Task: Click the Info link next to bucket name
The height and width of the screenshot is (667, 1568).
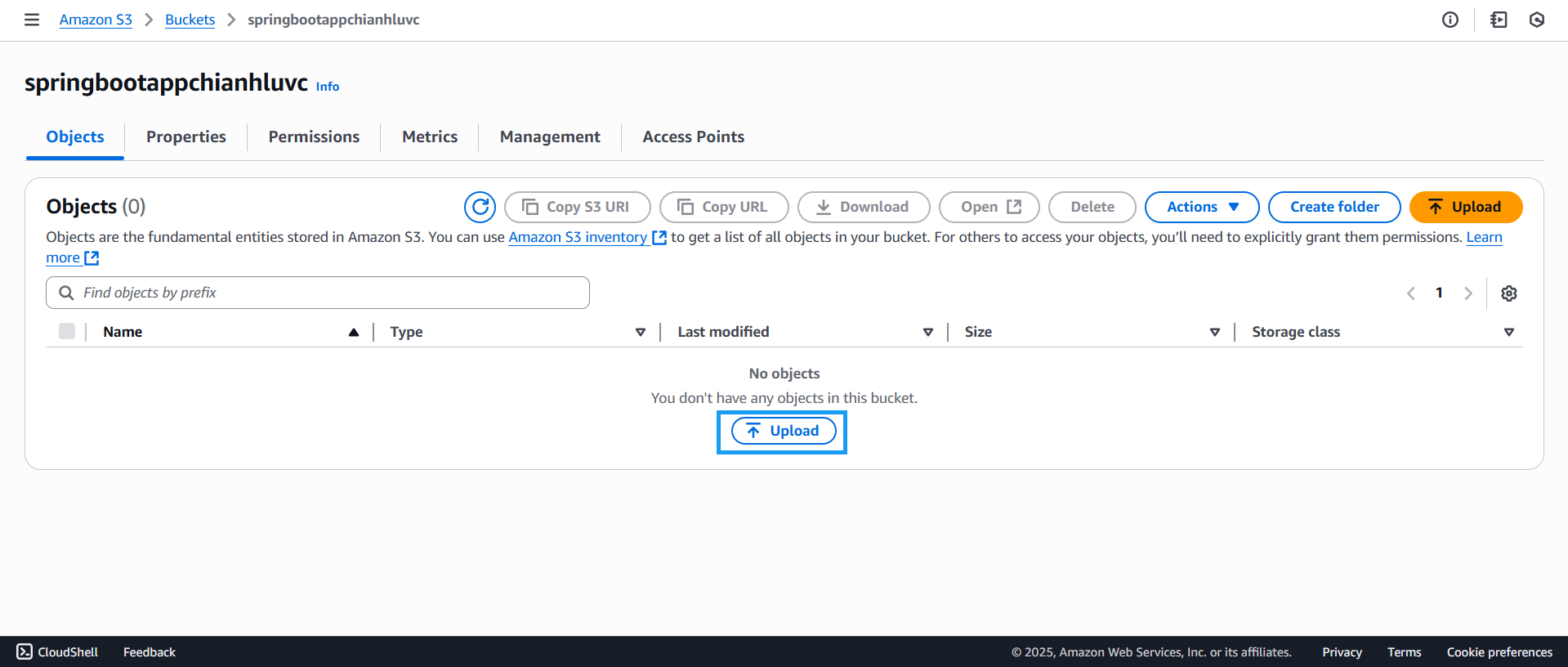Action: pos(328,87)
